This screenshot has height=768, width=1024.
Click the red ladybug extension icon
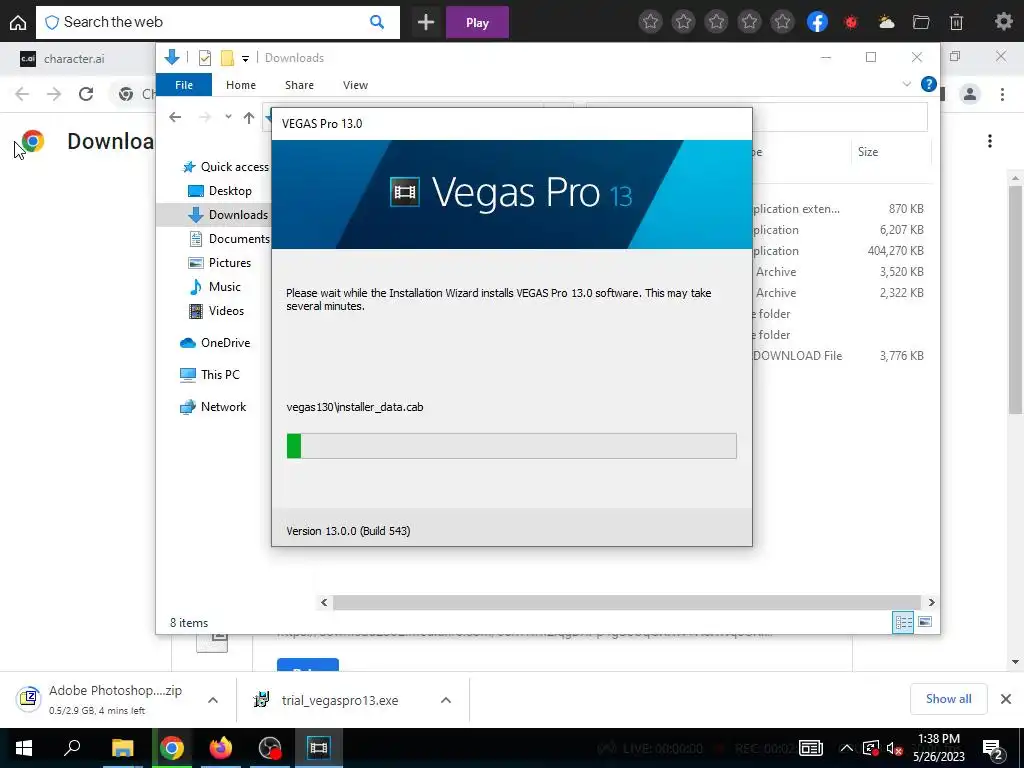coord(851,22)
